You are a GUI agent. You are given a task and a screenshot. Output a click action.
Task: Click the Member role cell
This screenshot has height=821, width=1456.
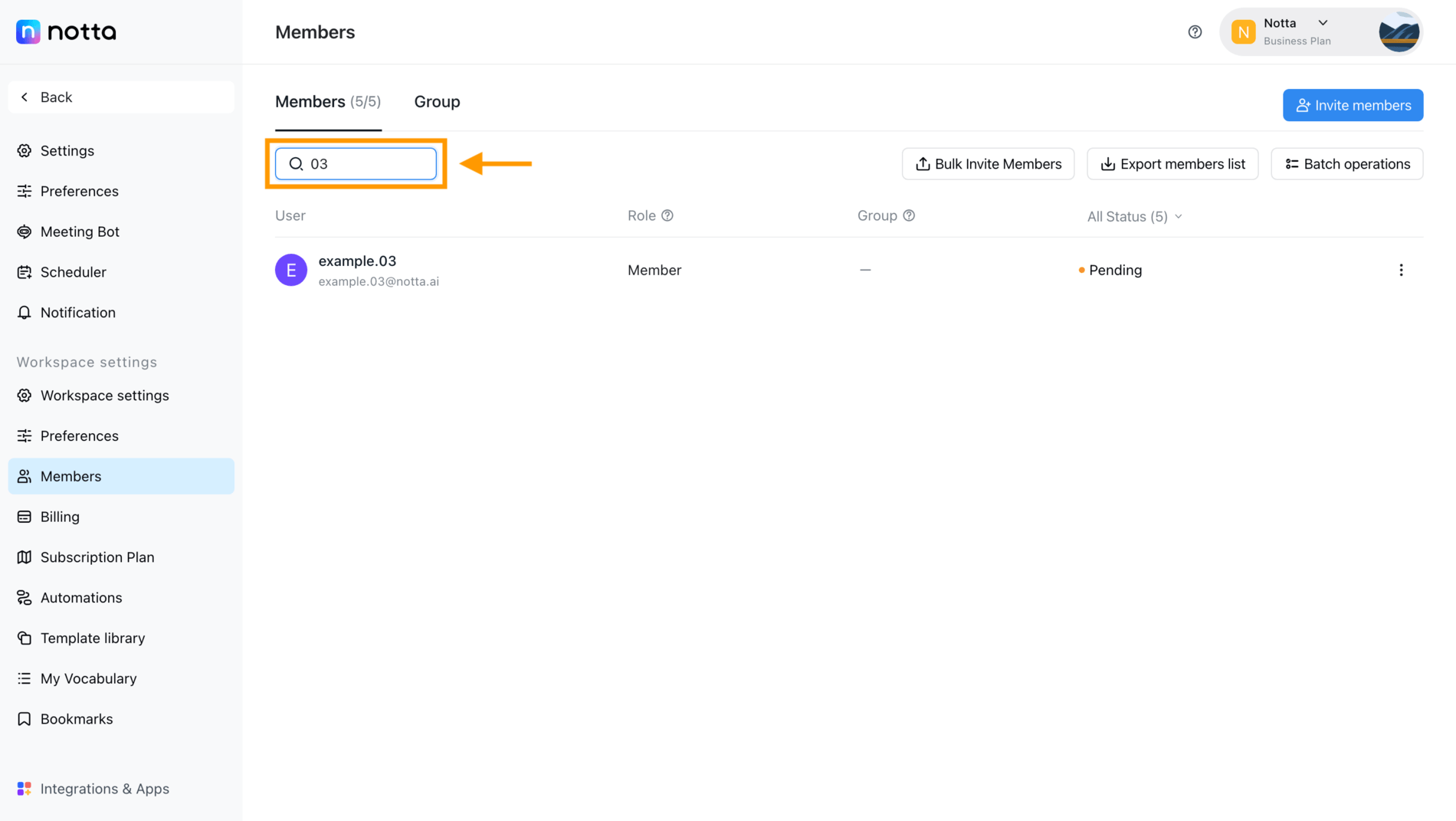[x=654, y=270]
